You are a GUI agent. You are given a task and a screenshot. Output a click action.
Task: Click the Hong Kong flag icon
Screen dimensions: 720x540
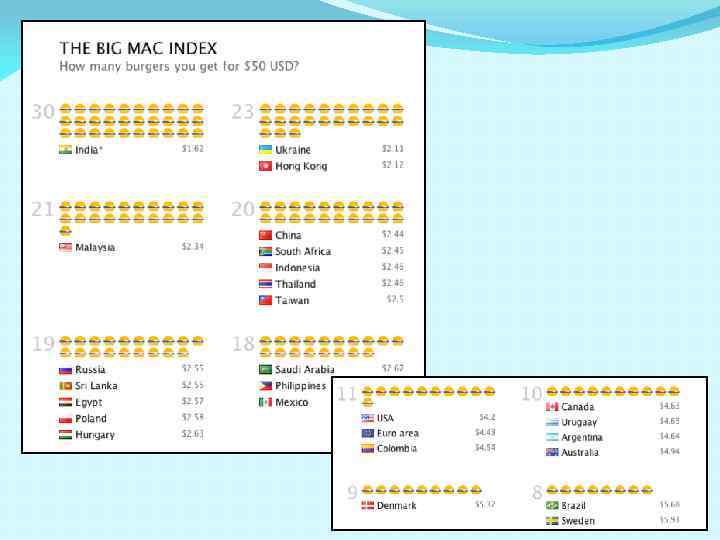265,166
